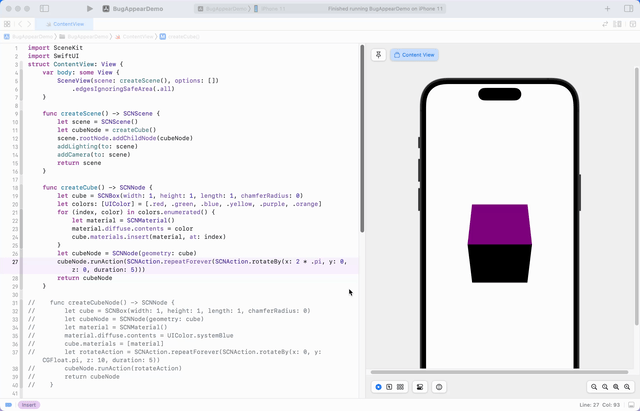Click 'struct ContentView: View {' text
This screenshot has width=640, height=411.
[76, 64]
